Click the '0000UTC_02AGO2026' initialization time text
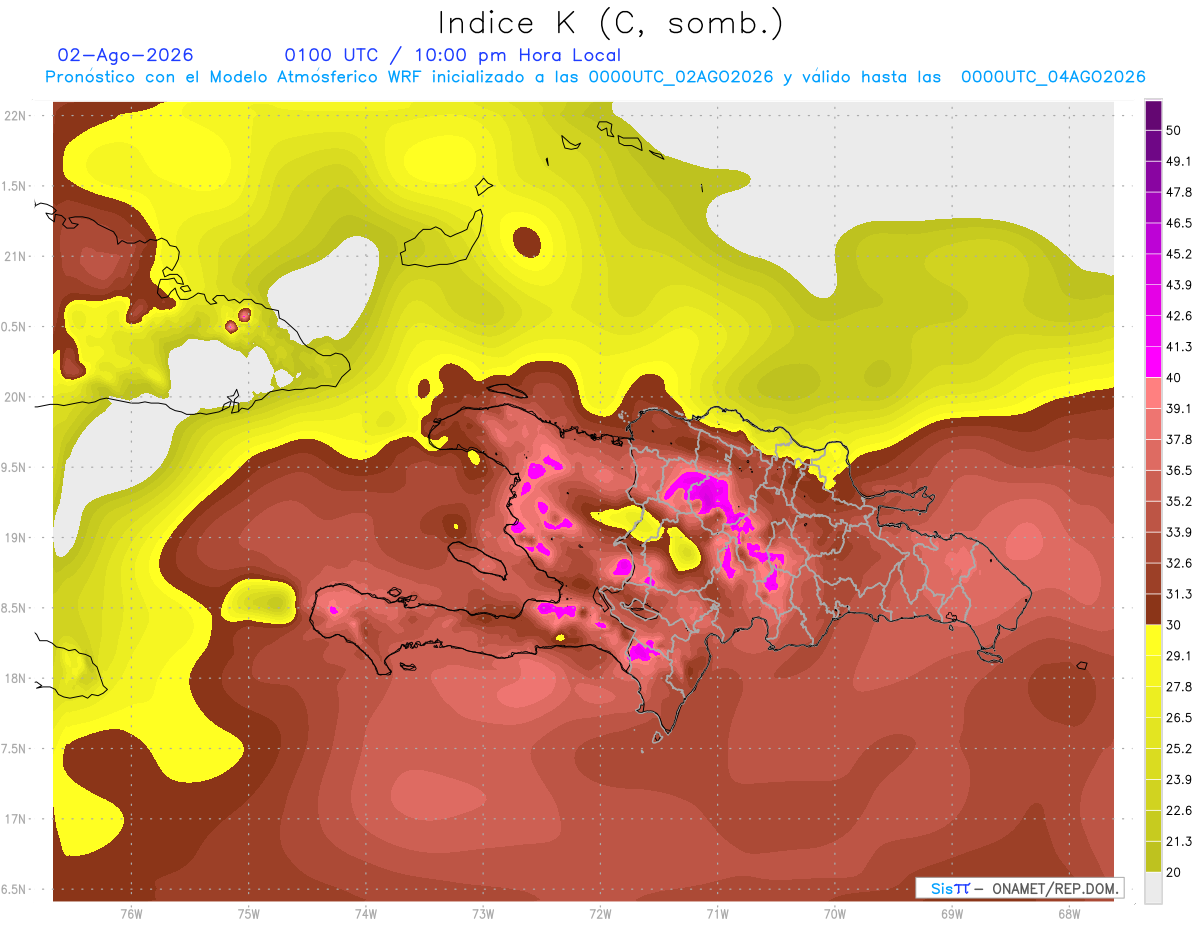This screenshot has height=927, width=1200. 681,77
